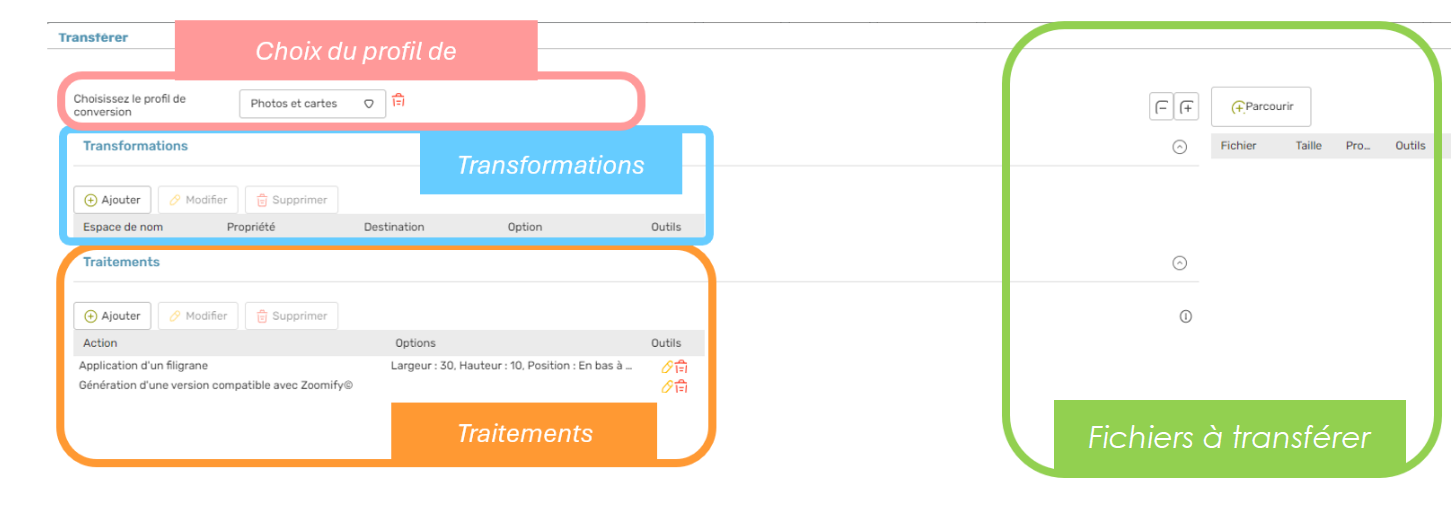Edit the Zoomify generation treatment with pencil icon
The height and width of the screenshot is (510, 1453).
[667, 387]
